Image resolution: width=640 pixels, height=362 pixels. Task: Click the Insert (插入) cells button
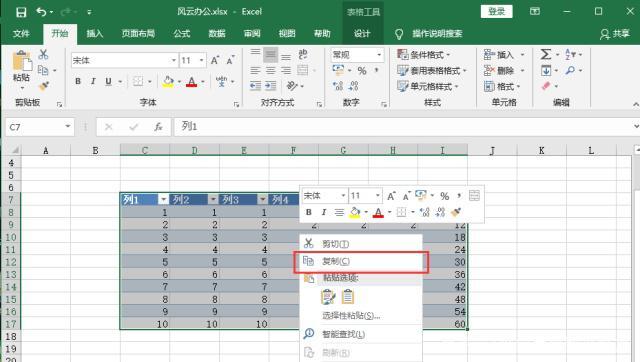click(498, 55)
